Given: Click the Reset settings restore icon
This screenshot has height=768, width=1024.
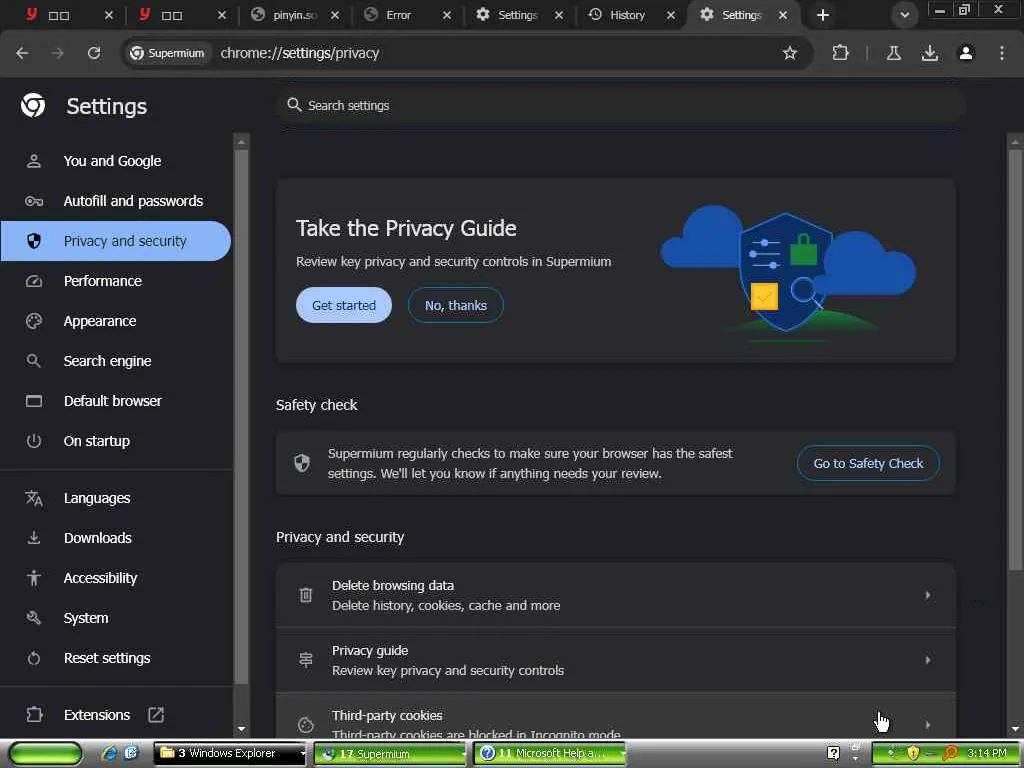Looking at the screenshot, I should point(33,658).
